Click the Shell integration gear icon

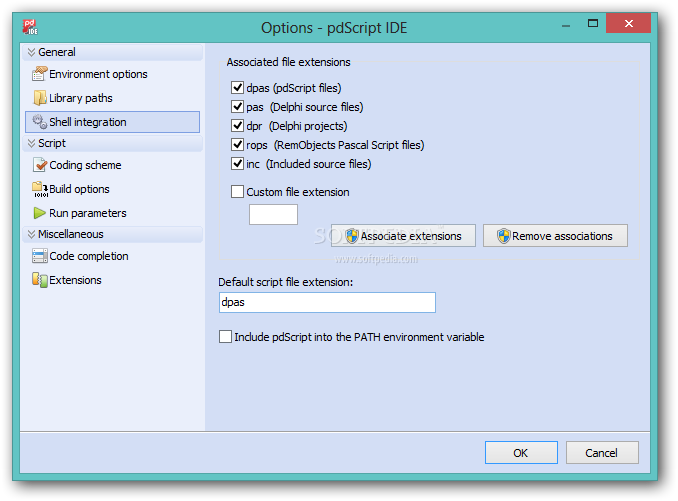[x=40, y=122]
